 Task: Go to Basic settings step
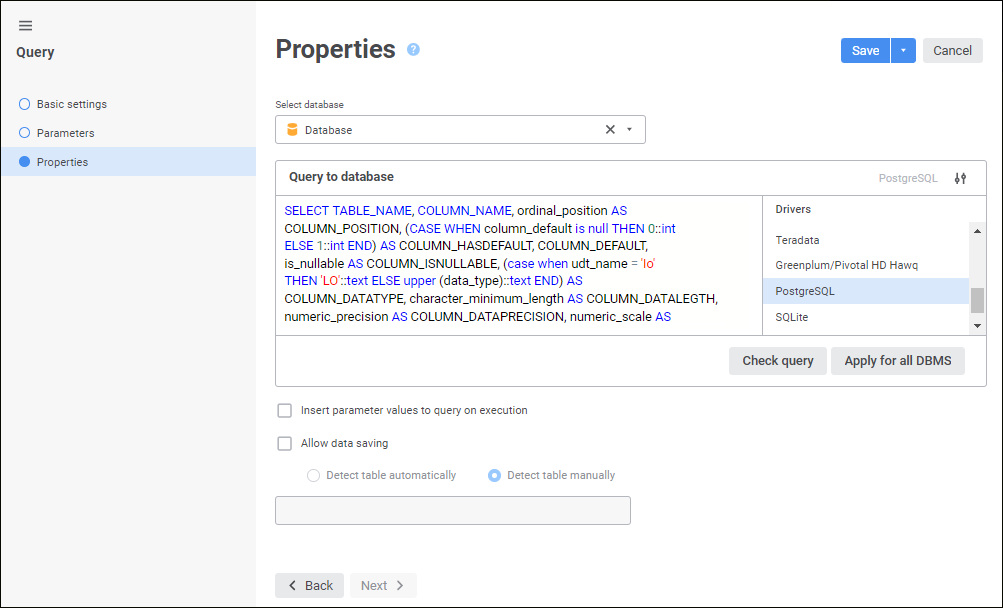tap(71, 104)
